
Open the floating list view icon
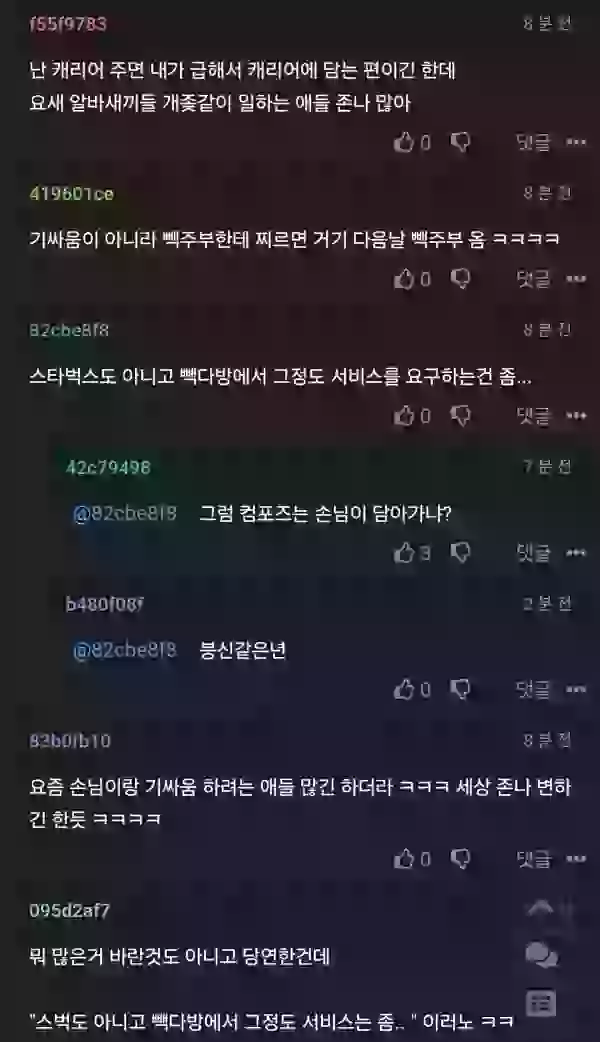tap(541, 1003)
